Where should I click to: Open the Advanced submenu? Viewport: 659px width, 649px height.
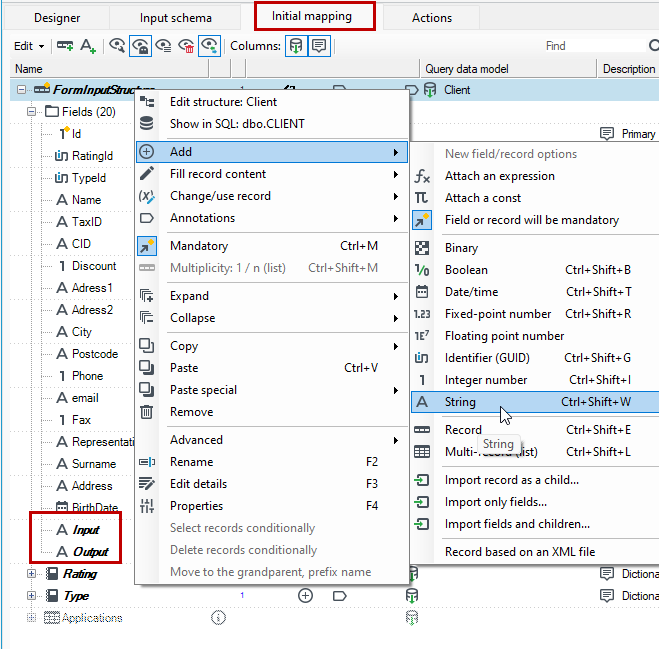(272, 440)
